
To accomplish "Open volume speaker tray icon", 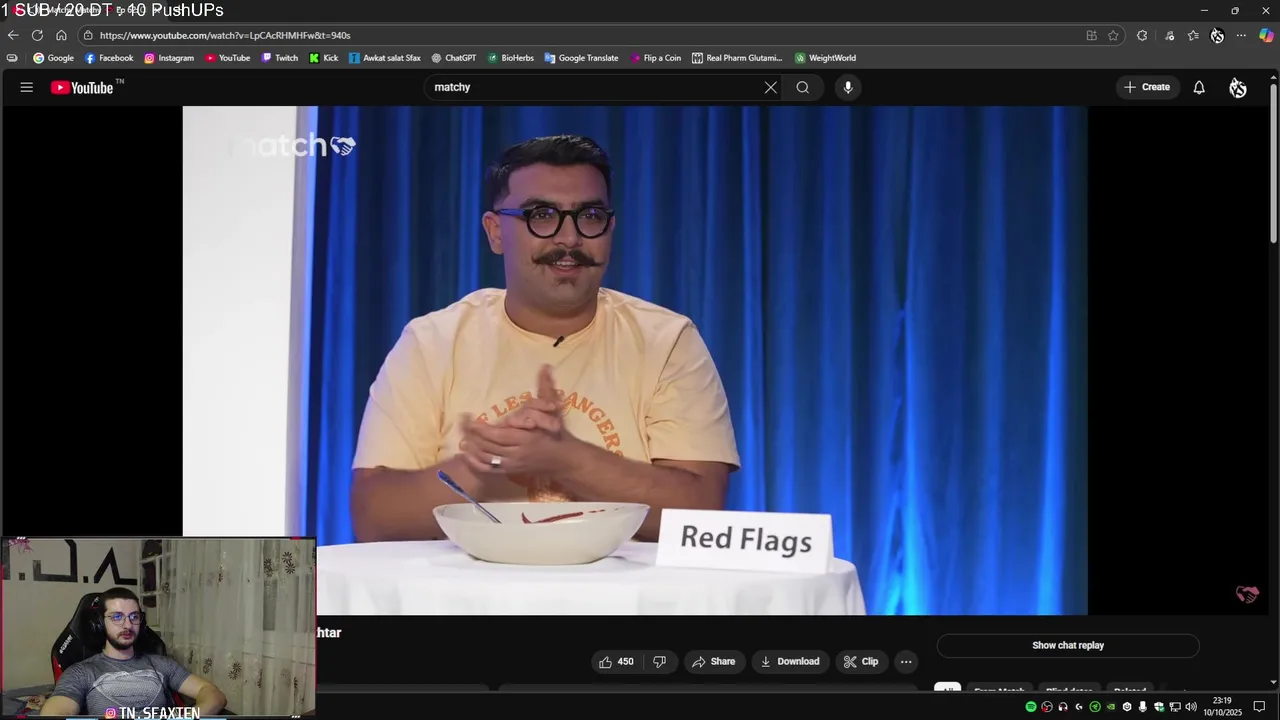I will (x=1191, y=707).
